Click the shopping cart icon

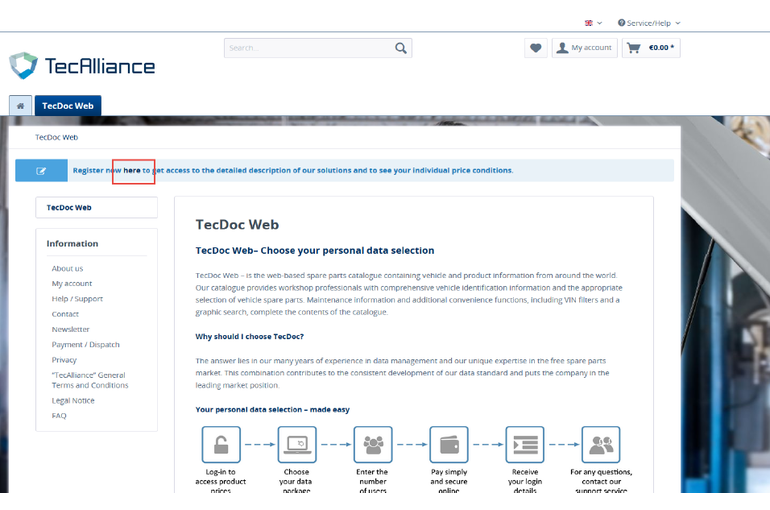click(634, 48)
